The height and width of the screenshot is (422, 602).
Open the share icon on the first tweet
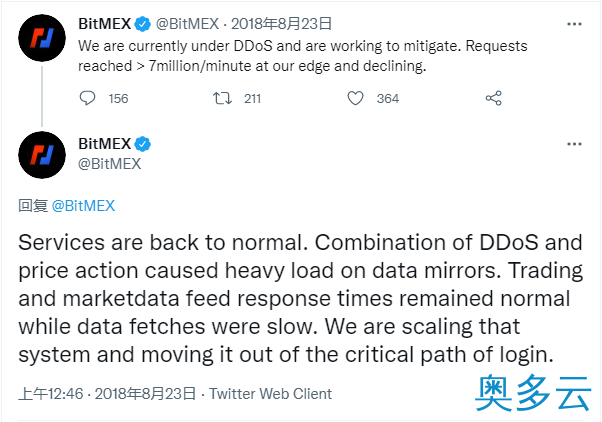tap(494, 98)
